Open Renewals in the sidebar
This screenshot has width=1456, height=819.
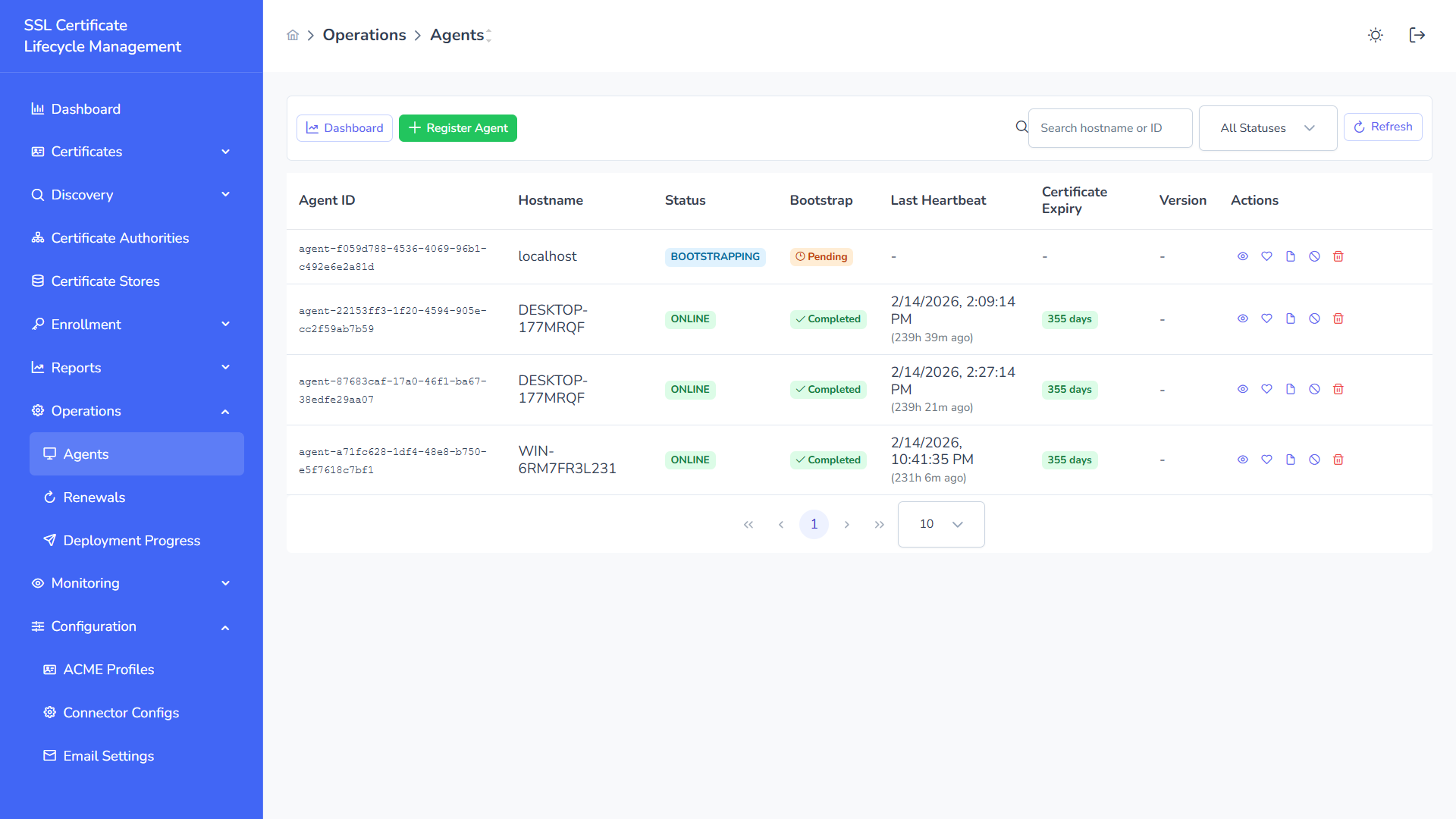point(94,497)
